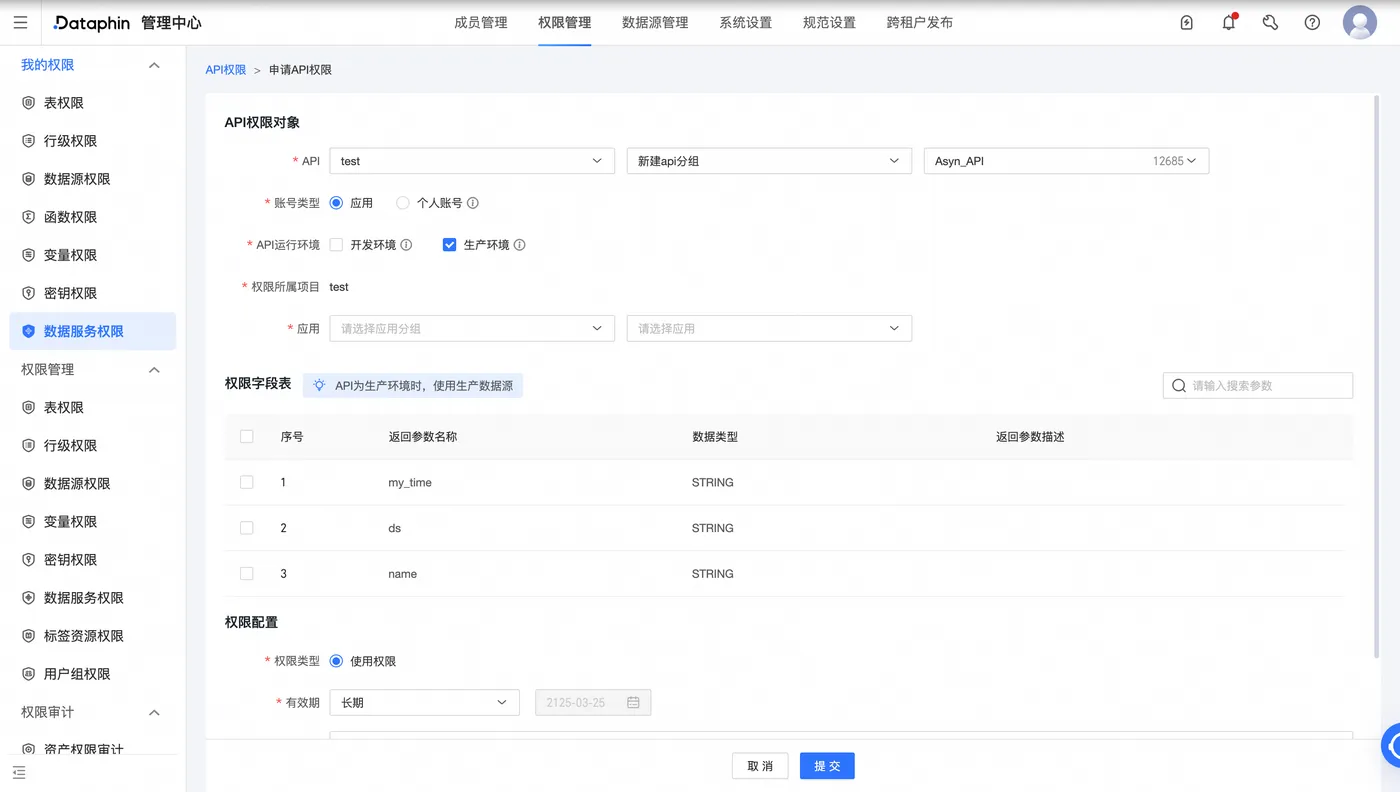Image resolution: width=1400 pixels, height=792 pixels.
Task: Switch to 数据源管理 tab
Action: coord(655,22)
